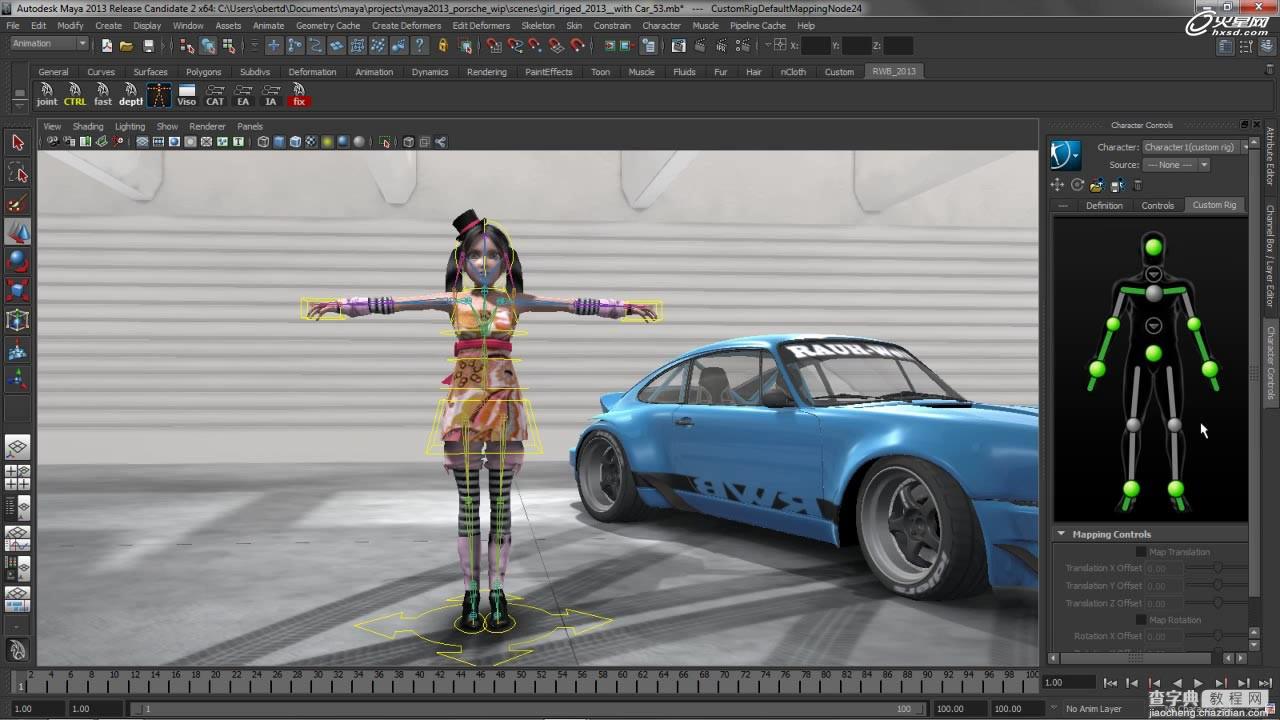This screenshot has height=720, width=1280.
Task: Adjust the Translation Y Offset slider
Action: 1217,586
